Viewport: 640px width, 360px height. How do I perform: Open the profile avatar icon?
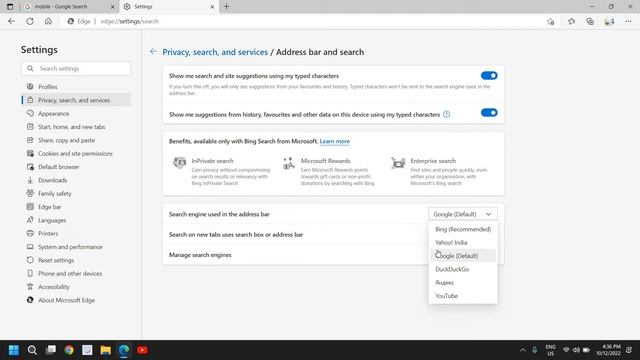point(609,21)
